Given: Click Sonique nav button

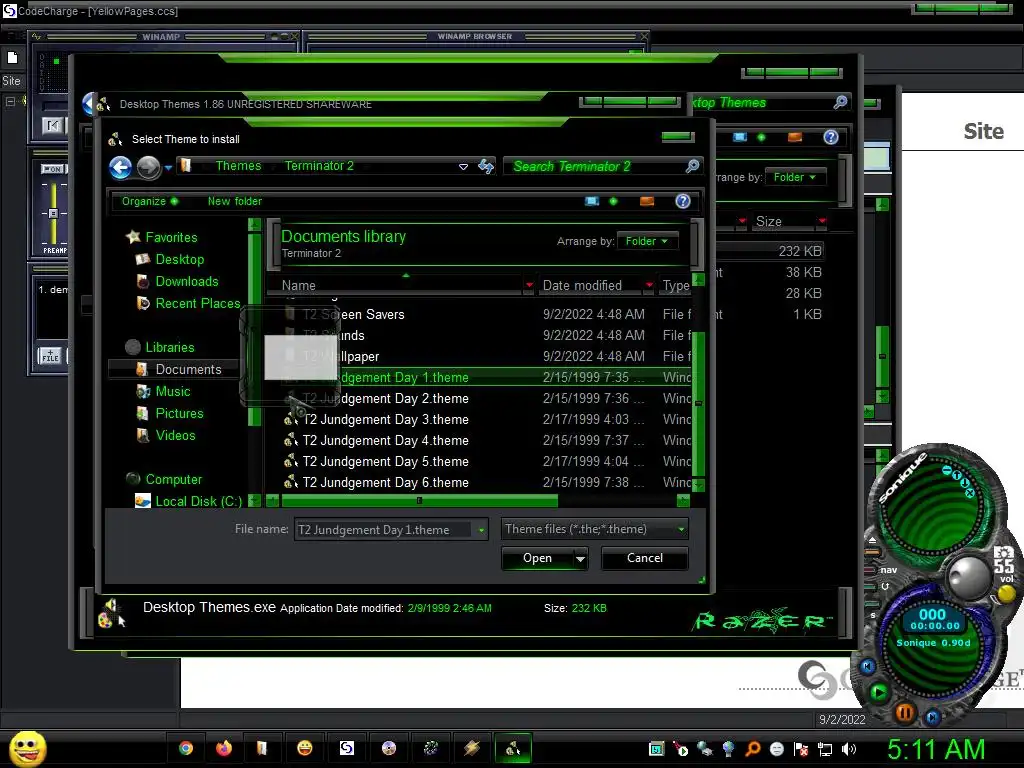Looking at the screenshot, I should [x=889, y=570].
